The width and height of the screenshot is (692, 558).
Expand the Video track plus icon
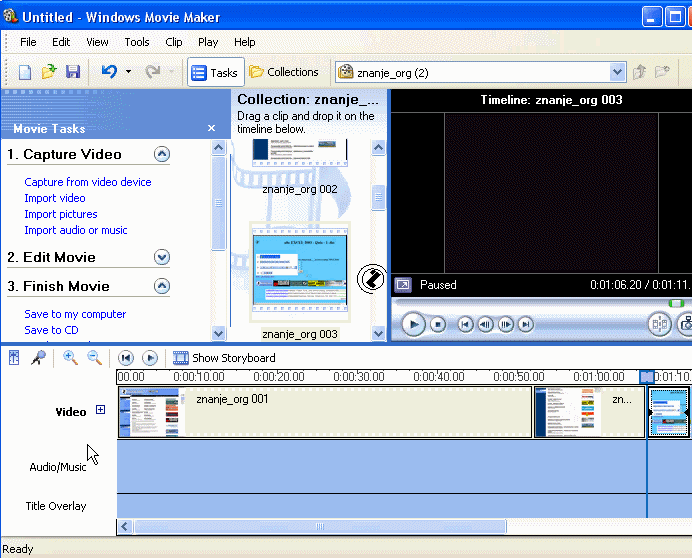(101, 410)
